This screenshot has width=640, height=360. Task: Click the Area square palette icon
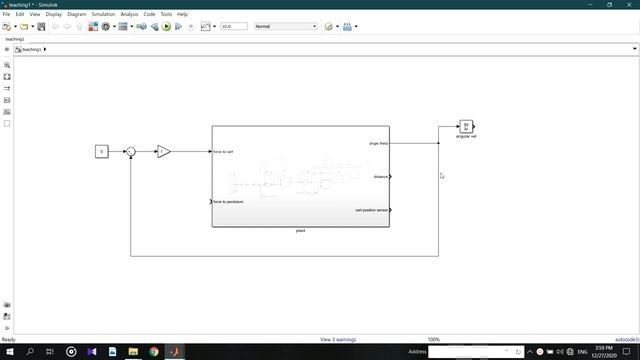tap(7, 124)
